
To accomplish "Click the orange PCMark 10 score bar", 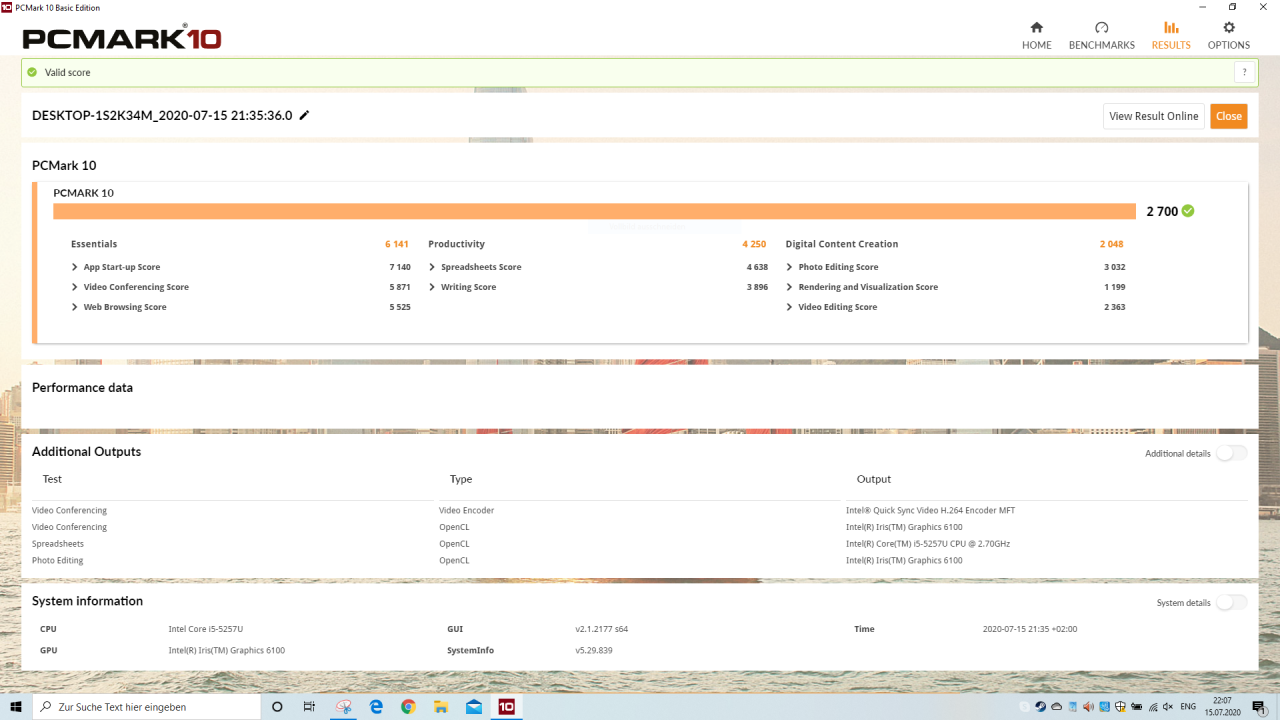I will (594, 211).
